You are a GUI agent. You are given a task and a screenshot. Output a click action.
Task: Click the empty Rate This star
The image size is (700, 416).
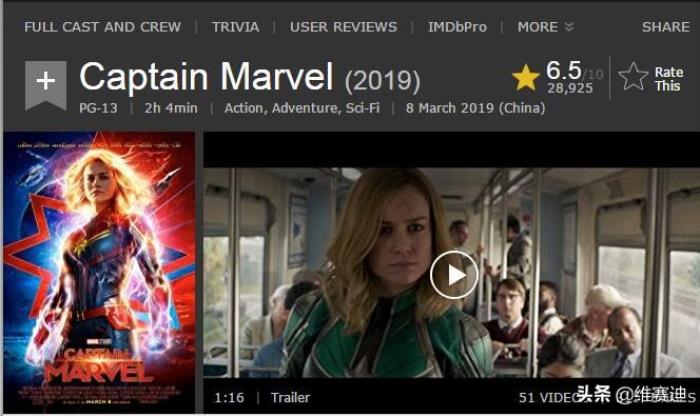coord(633,77)
